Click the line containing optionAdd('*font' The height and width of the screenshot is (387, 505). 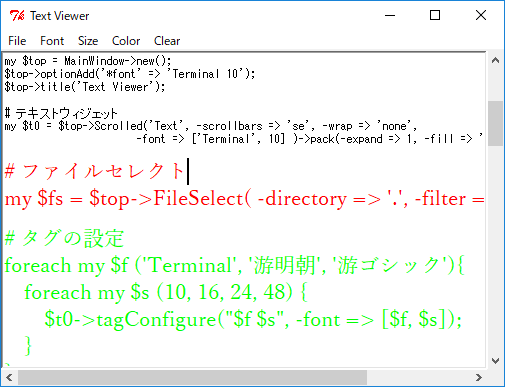pos(130,74)
